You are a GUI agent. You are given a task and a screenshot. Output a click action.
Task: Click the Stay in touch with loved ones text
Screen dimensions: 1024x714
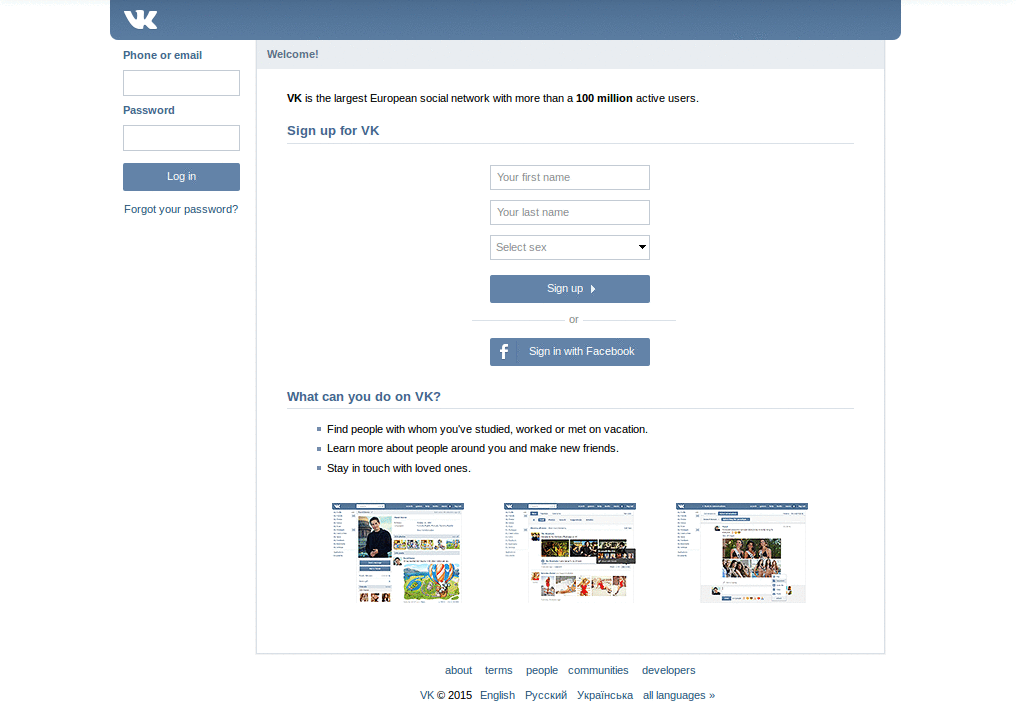point(398,468)
